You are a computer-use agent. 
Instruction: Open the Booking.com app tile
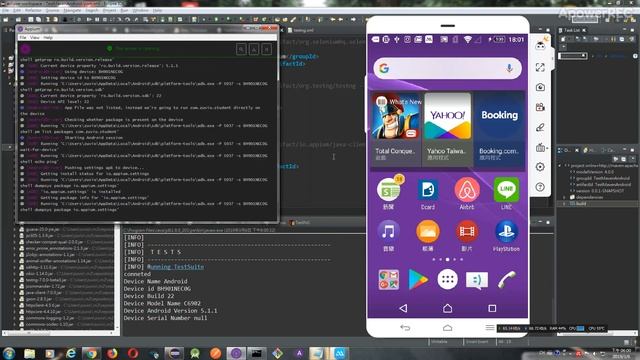pyautogui.click(x=499, y=129)
